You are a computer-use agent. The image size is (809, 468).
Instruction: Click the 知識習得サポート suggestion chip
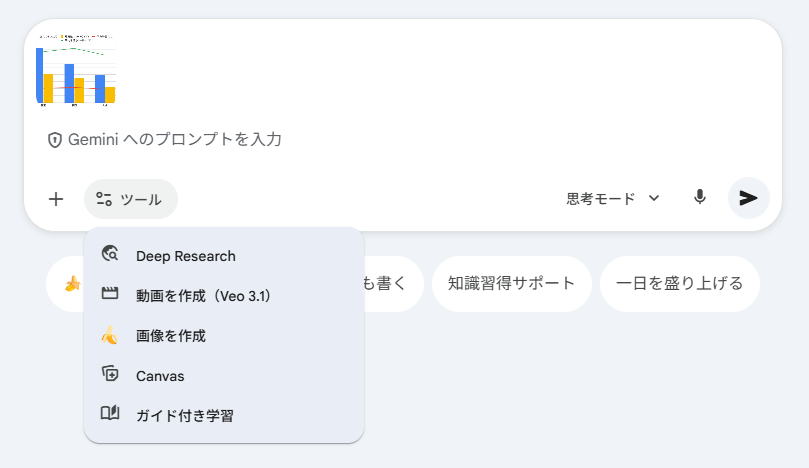(x=511, y=284)
